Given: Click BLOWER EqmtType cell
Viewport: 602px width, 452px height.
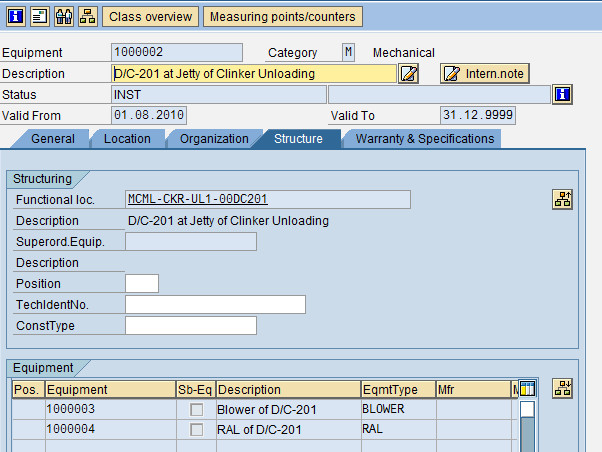Looking at the screenshot, I should click(399, 409).
